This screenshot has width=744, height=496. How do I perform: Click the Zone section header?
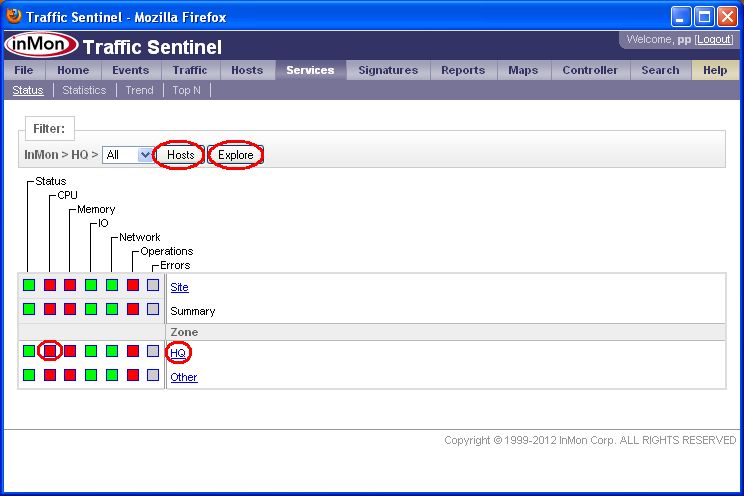click(184, 332)
